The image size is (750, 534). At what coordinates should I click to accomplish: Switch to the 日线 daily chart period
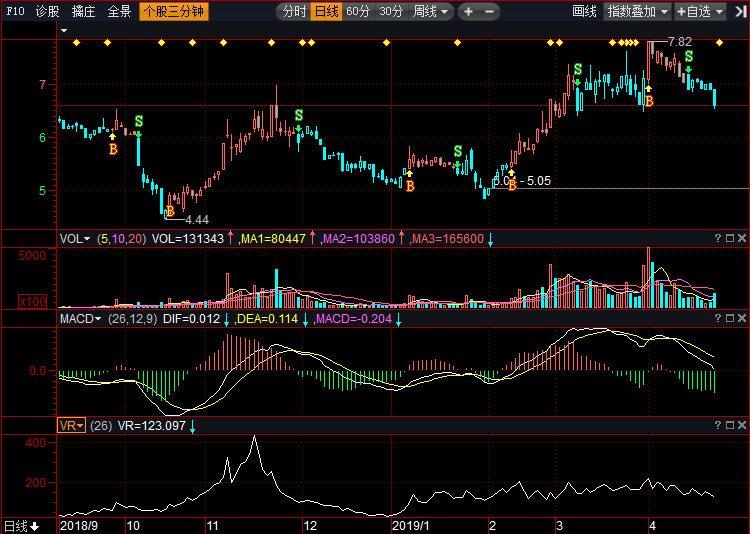[x=327, y=11]
